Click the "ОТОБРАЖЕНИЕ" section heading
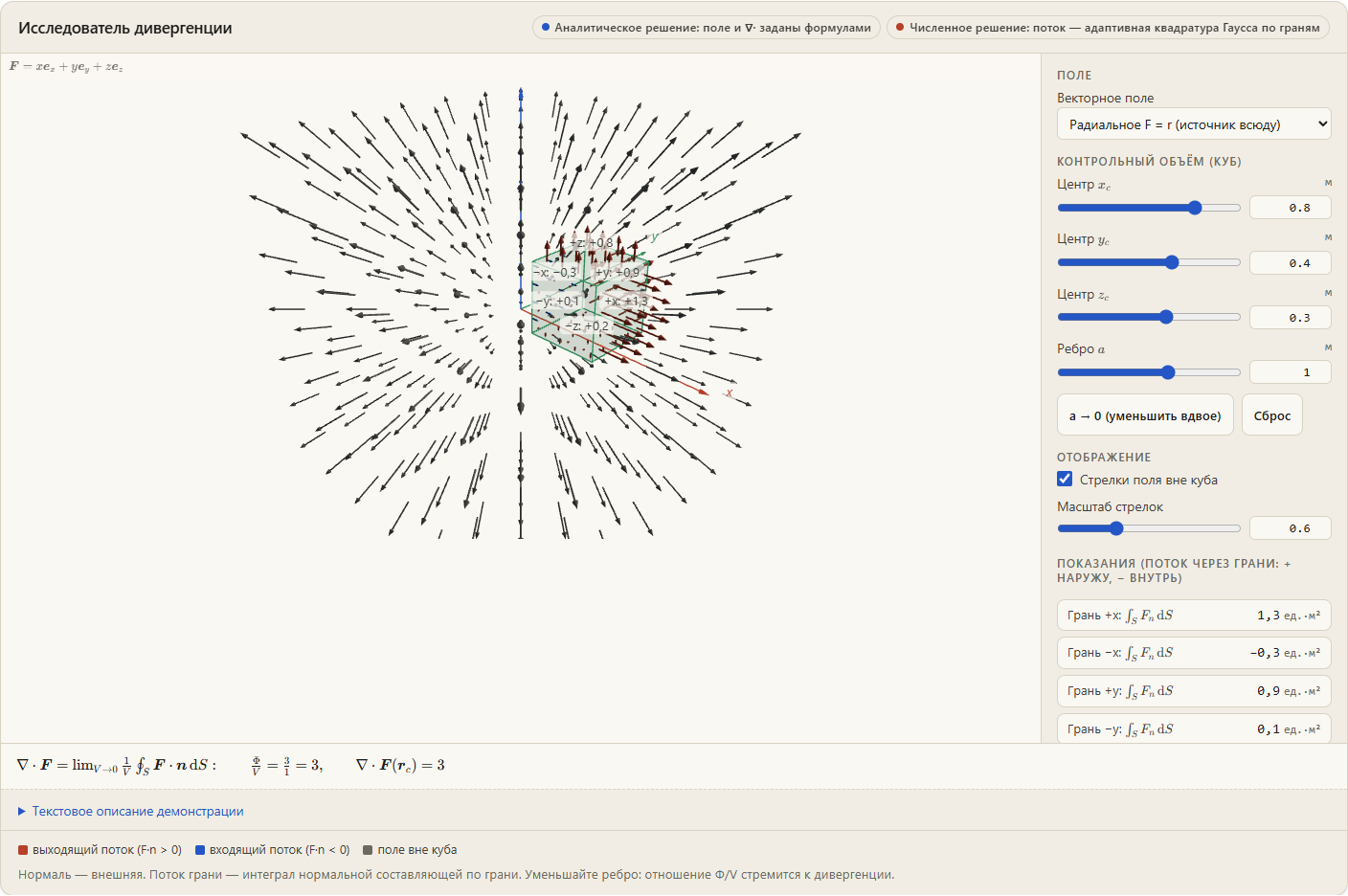The image size is (1348, 896). [1104, 458]
